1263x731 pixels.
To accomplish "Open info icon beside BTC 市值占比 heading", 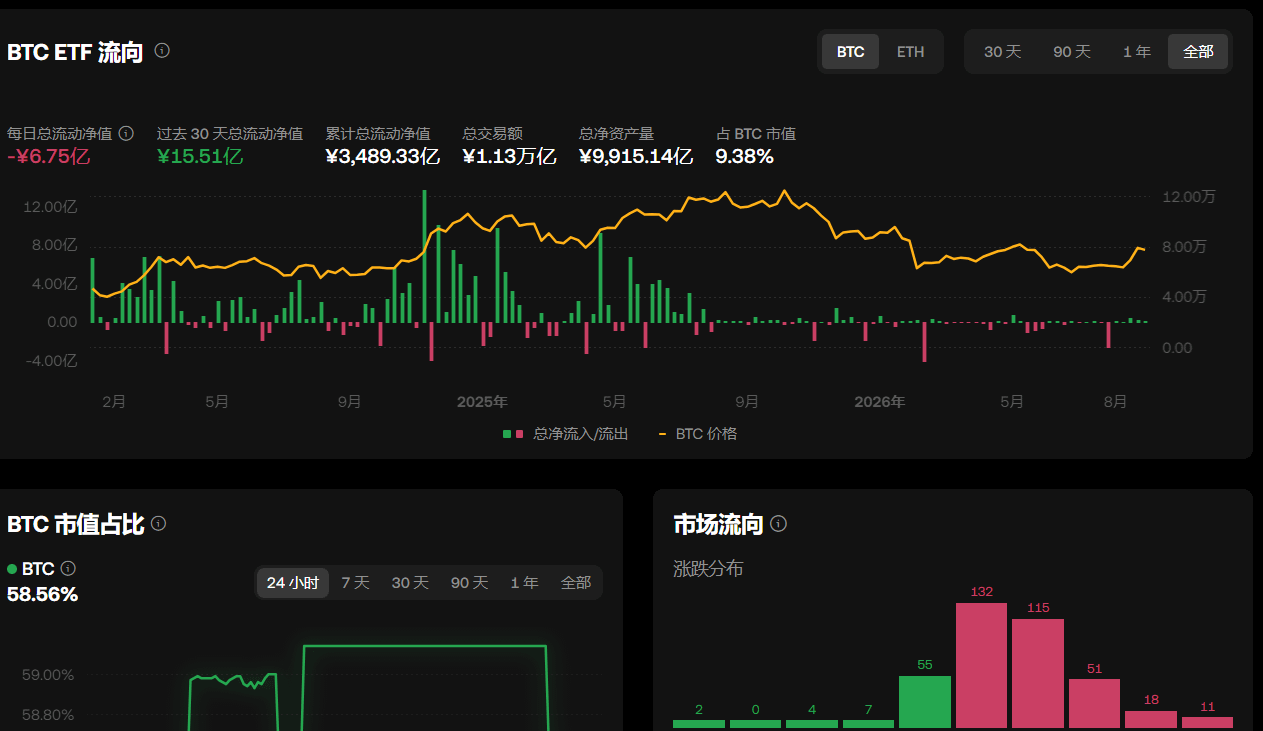I will coord(158,523).
